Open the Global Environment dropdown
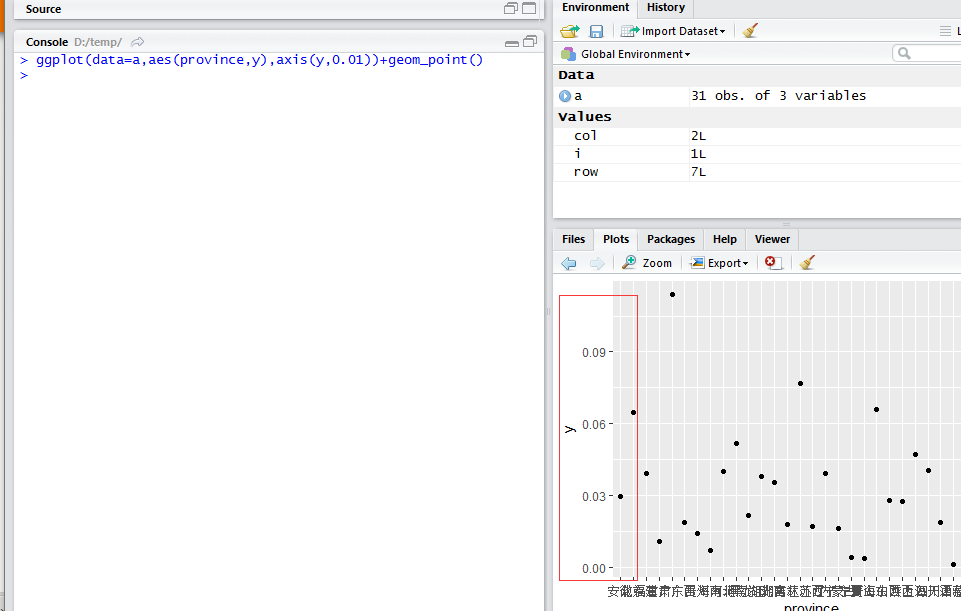Screen dimensions: 961x611 point(626,54)
